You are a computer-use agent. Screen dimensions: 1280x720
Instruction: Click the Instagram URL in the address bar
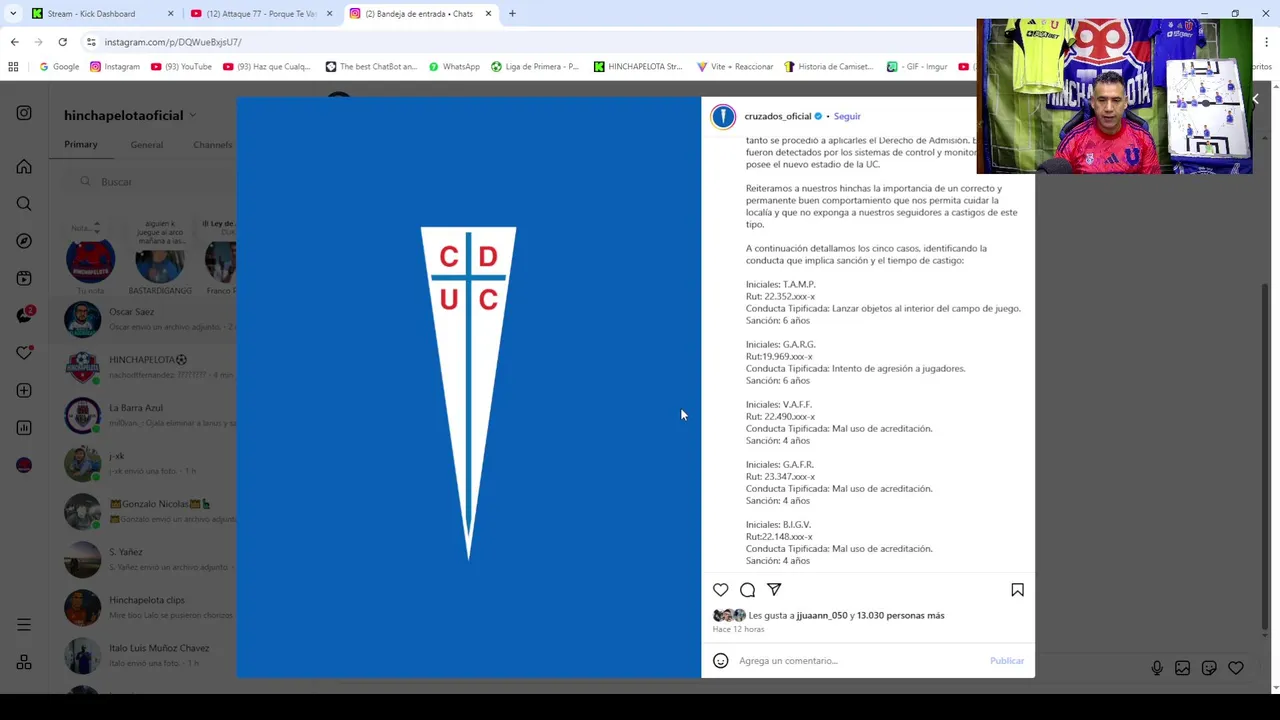[x=173, y=42]
